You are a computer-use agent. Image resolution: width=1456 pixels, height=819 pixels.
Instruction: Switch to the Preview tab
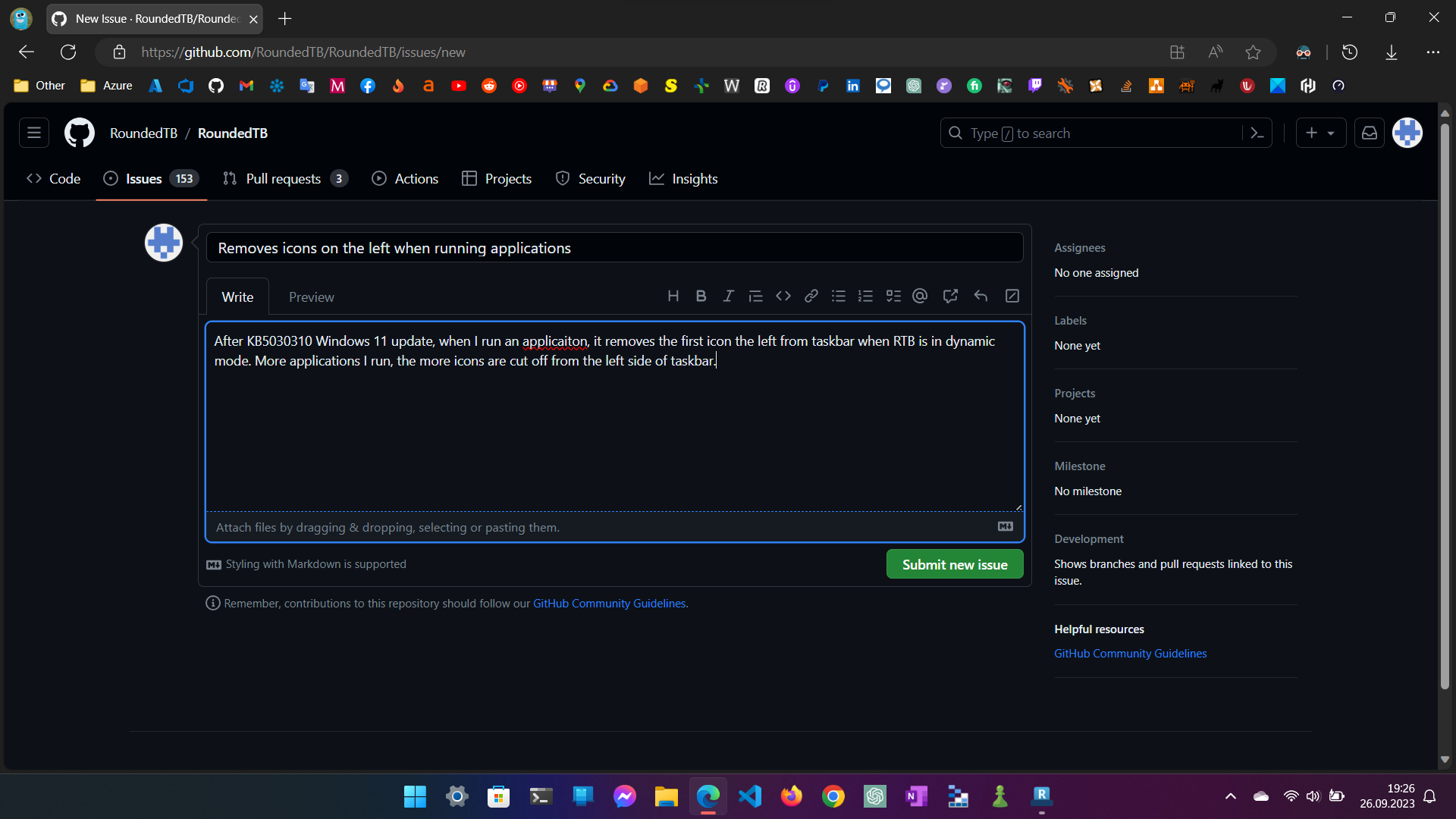coord(311,297)
